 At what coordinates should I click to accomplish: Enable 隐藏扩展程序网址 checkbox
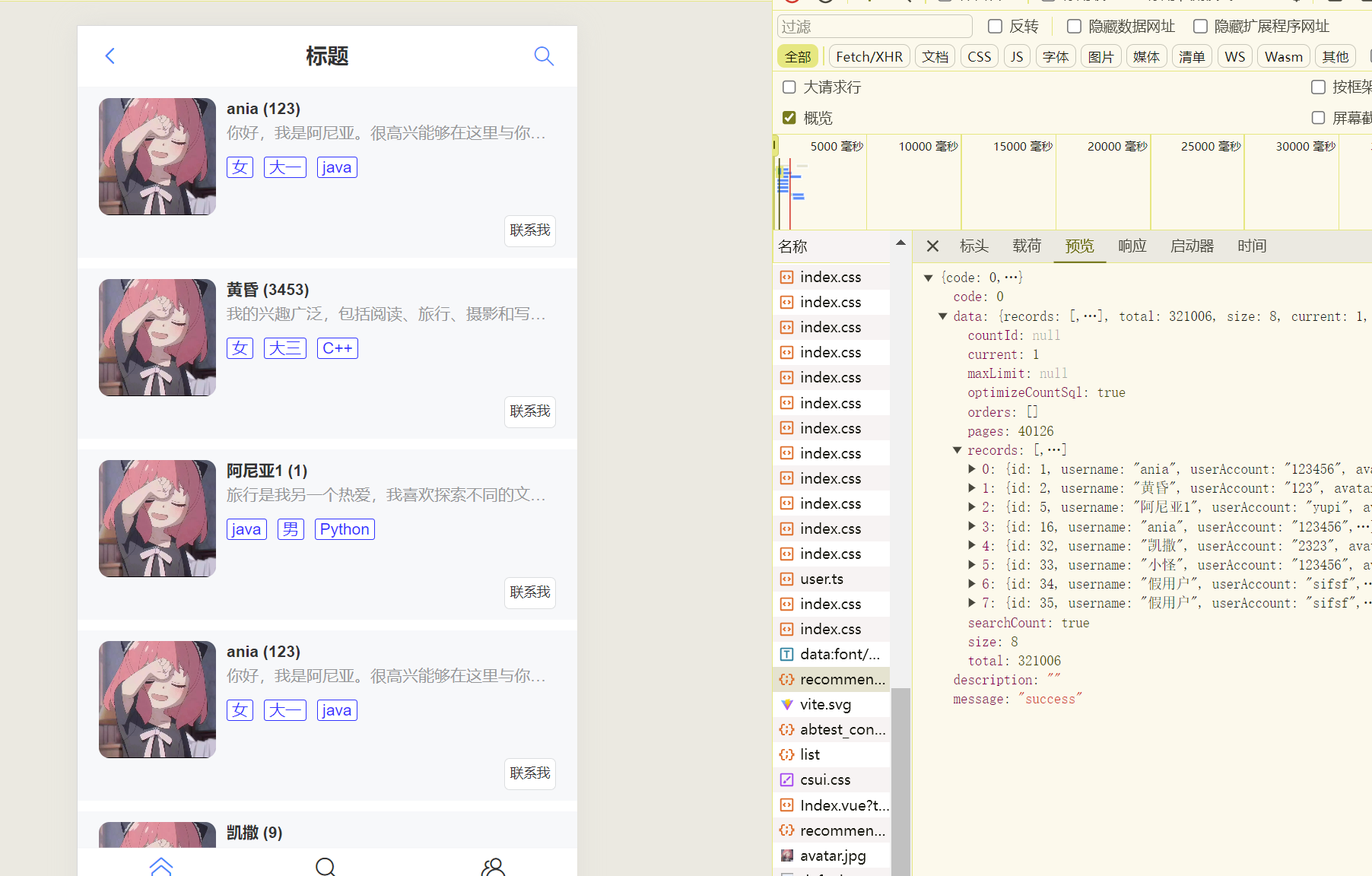pyautogui.click(x=1200, y=27)
